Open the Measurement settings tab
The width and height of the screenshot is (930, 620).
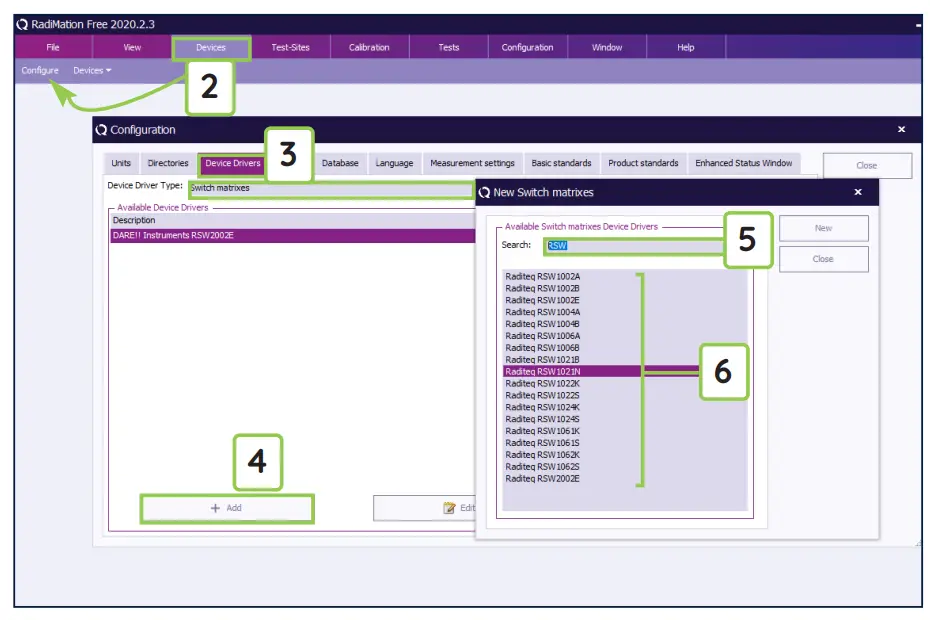(472, 163)
